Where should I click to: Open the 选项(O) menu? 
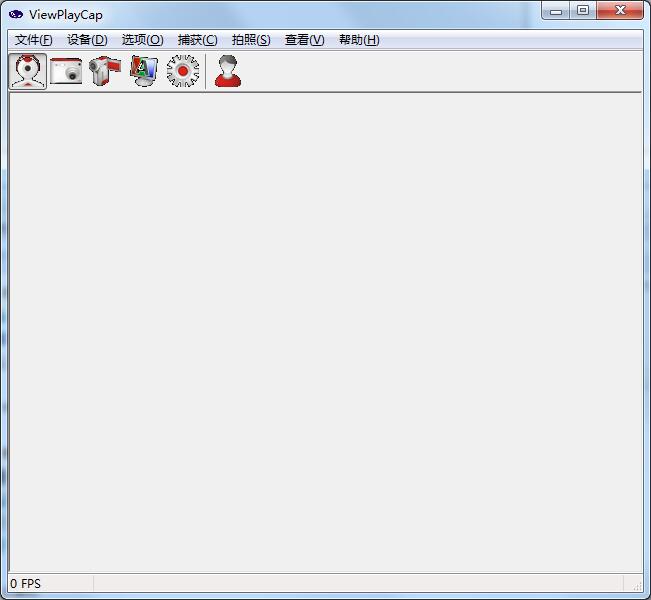(142, 40)
